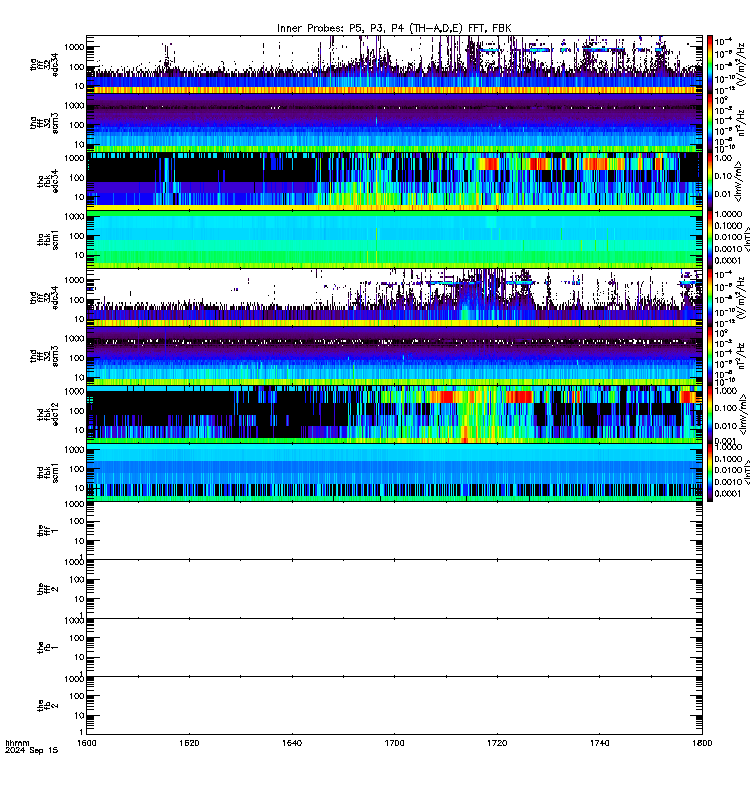Click the color bar beside thd fbk edc12 panel
Image resolution: width=750 pixels, height=800 pixels.
tap(710, 414)
